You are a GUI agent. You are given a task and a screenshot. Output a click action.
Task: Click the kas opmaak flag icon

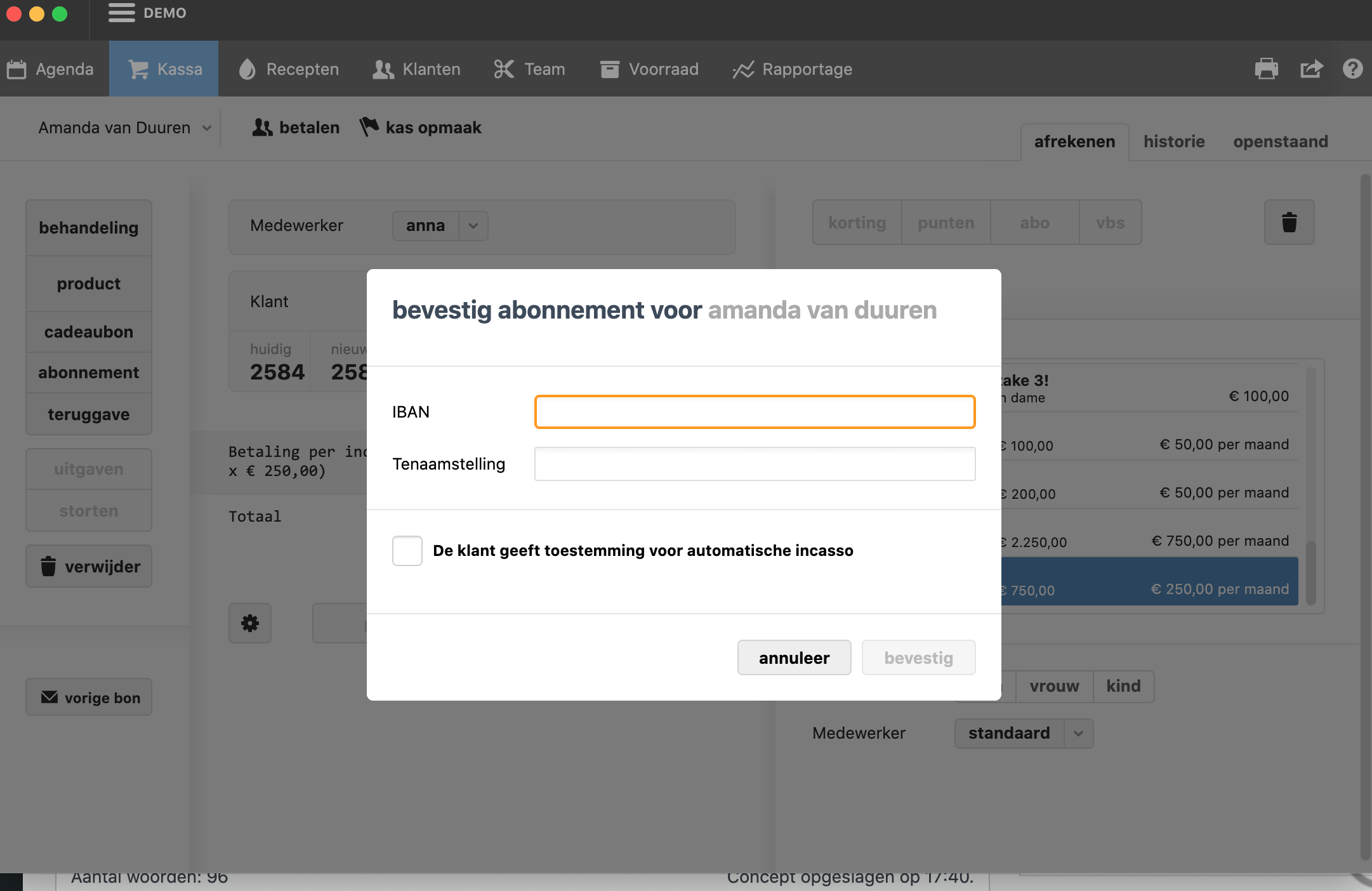(369, 127)
